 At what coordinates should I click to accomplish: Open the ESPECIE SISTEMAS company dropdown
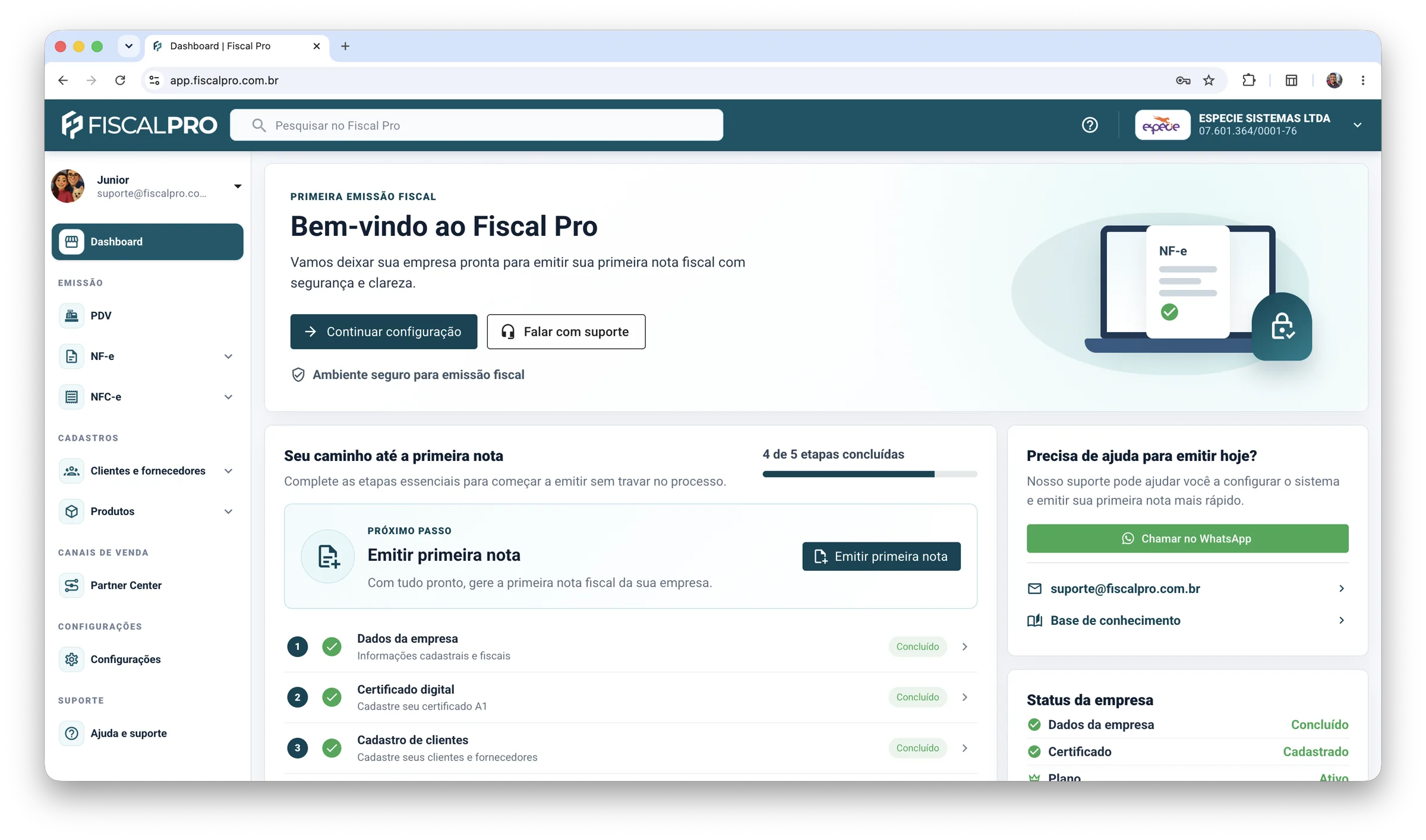pyautogui.click(x=1357, y=125)
